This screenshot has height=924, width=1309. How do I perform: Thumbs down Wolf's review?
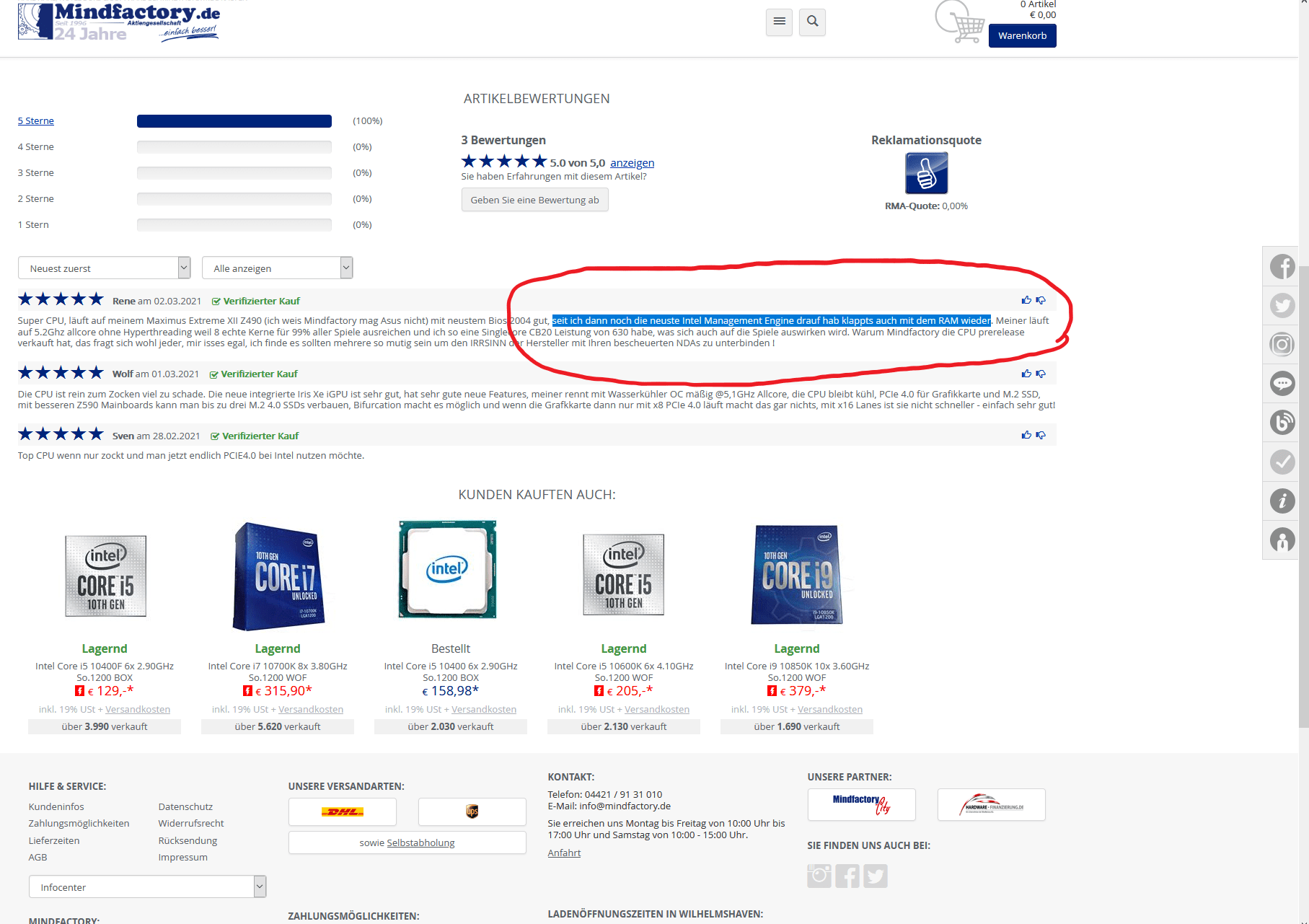1041,374
